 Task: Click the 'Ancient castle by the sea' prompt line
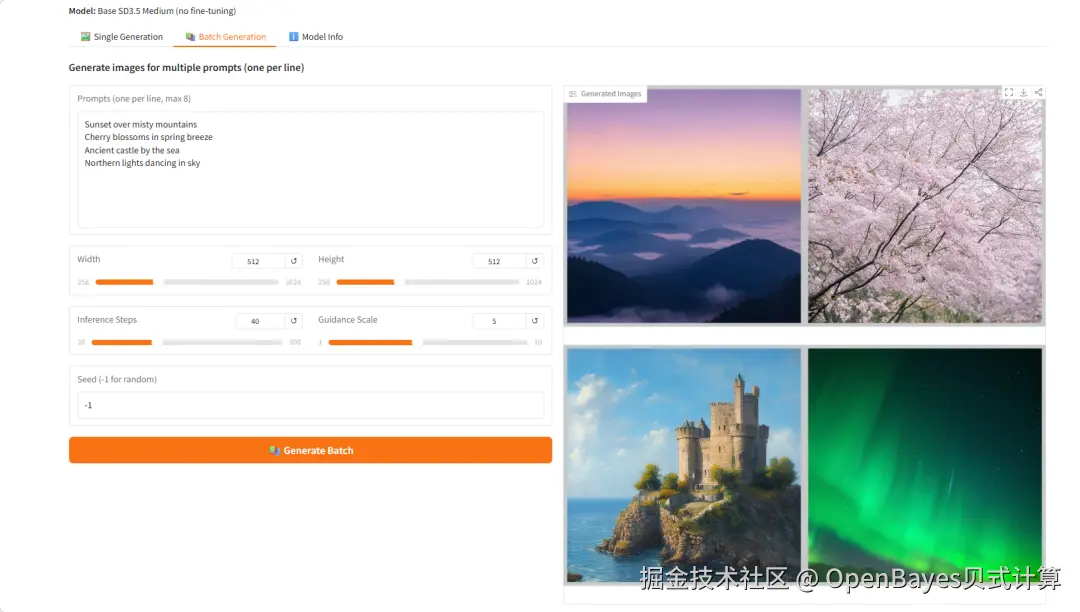(x=132, y=150)
